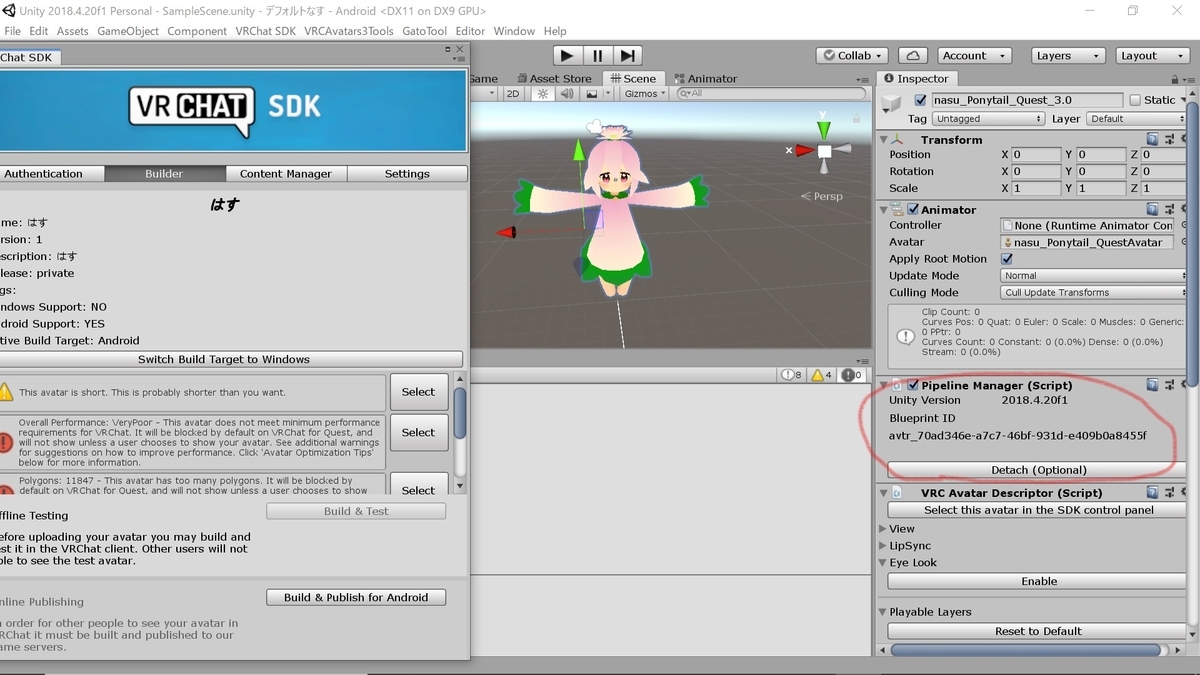Toggle the Pipeline Manager script checkbox
Viewport: 1200px width, 675px height.
[x=913, y=385]
